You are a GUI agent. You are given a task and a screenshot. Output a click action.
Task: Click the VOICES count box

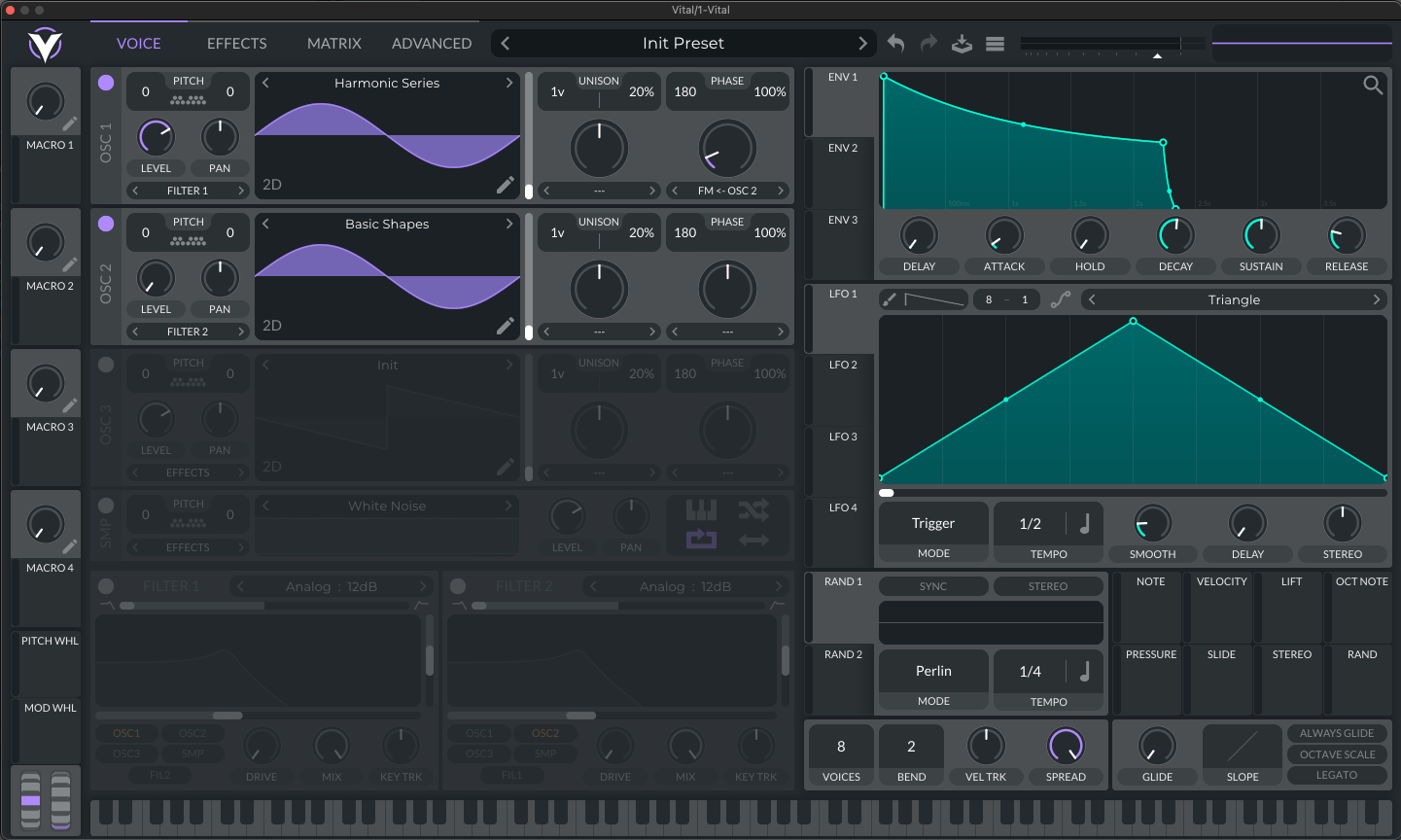tap(841, 747)
